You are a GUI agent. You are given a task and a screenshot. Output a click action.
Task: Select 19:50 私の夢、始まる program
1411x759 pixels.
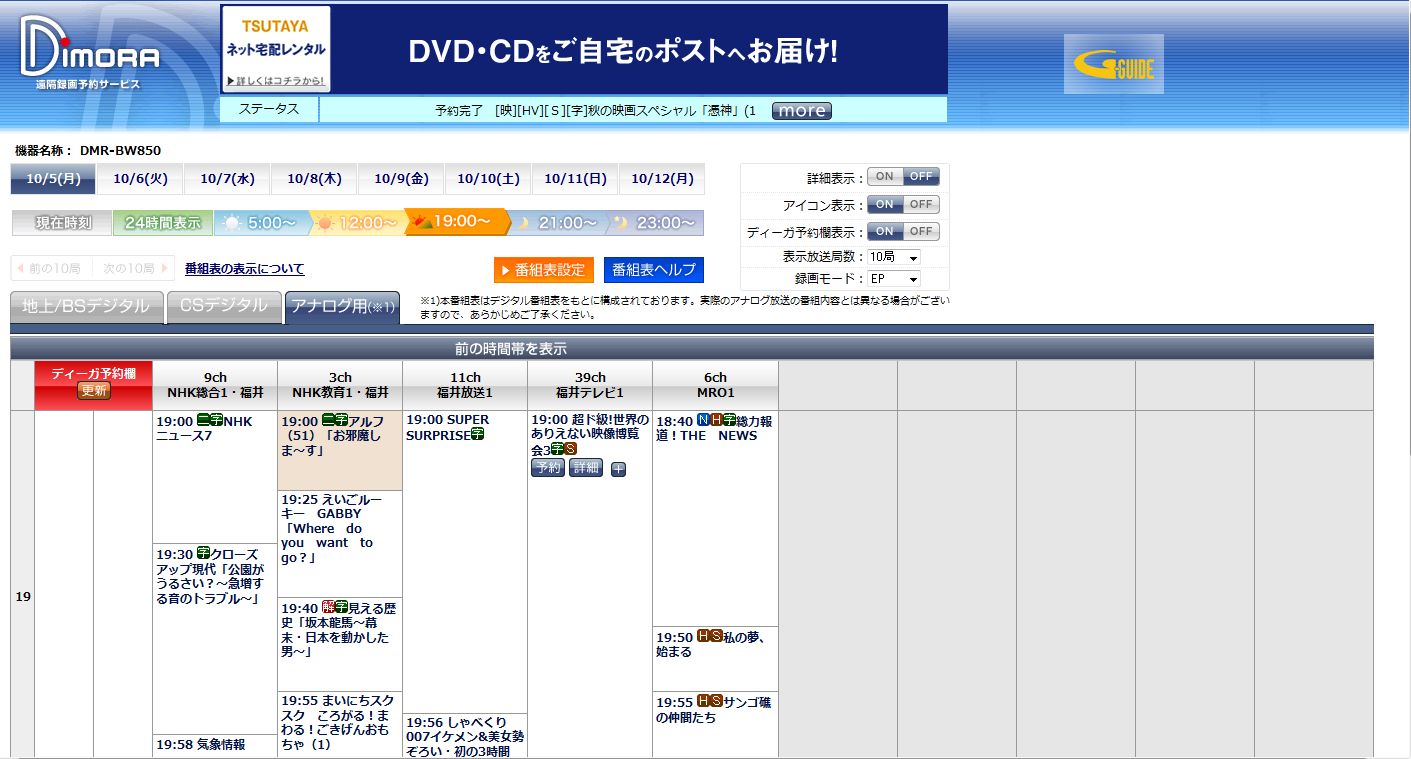(x=715, y=659)
